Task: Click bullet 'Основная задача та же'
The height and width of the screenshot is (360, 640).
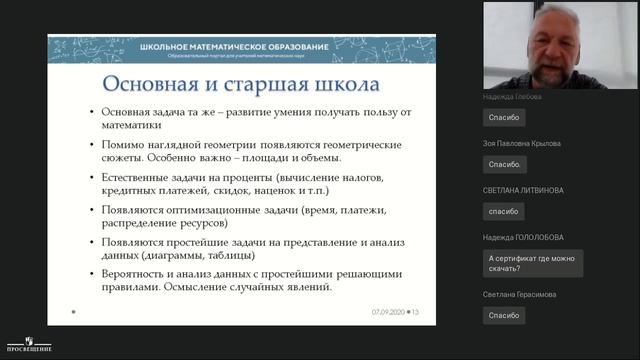Action: [256, 118]
